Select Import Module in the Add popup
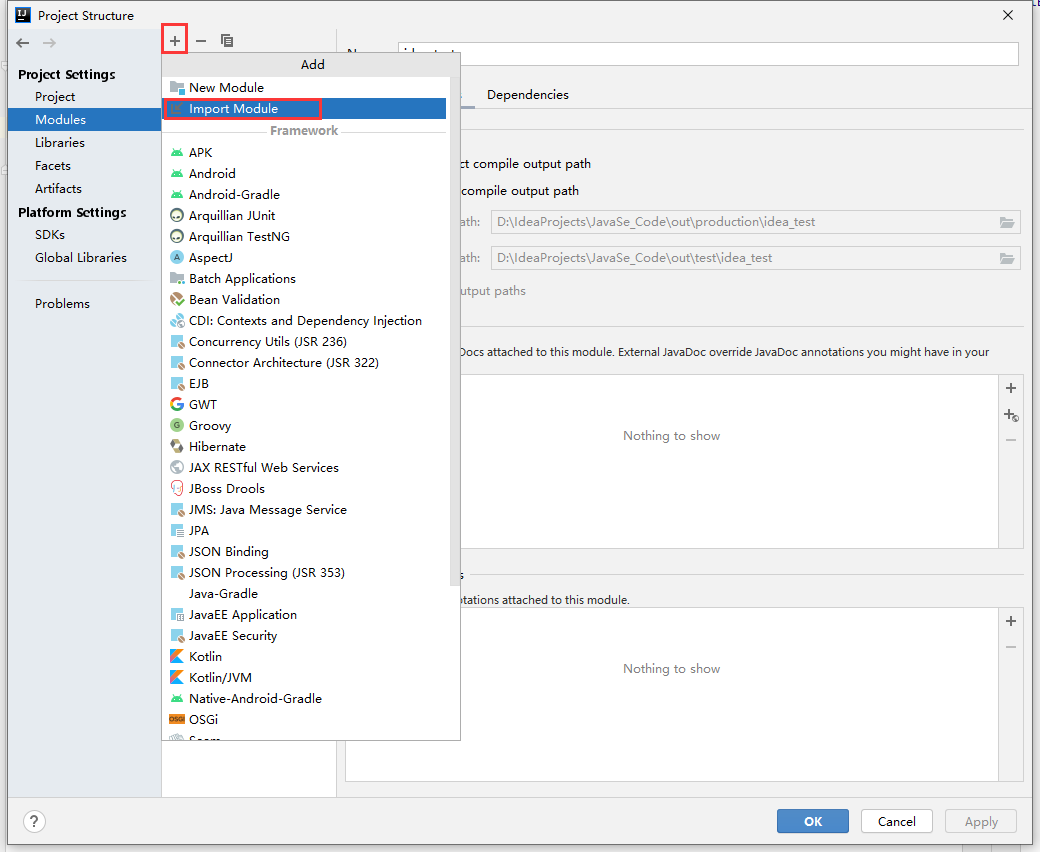1040x852 pixels. [233, 109]
